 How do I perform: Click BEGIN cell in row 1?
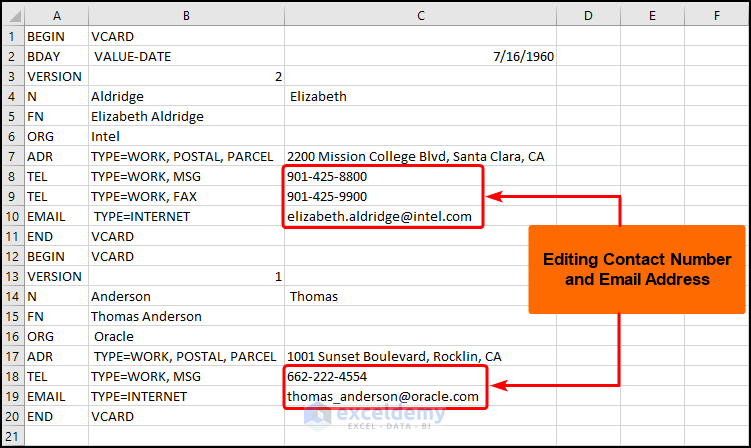coord(57,36)
